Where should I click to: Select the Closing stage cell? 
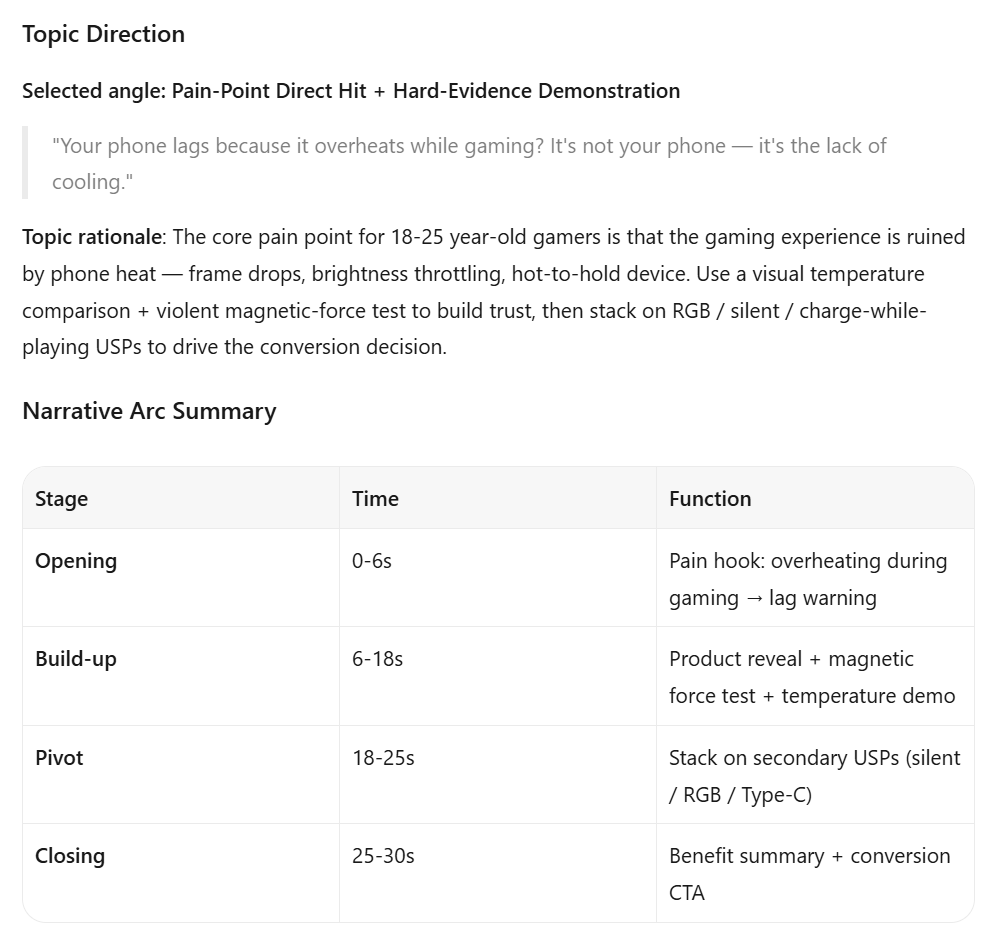[x=180, y=873]
